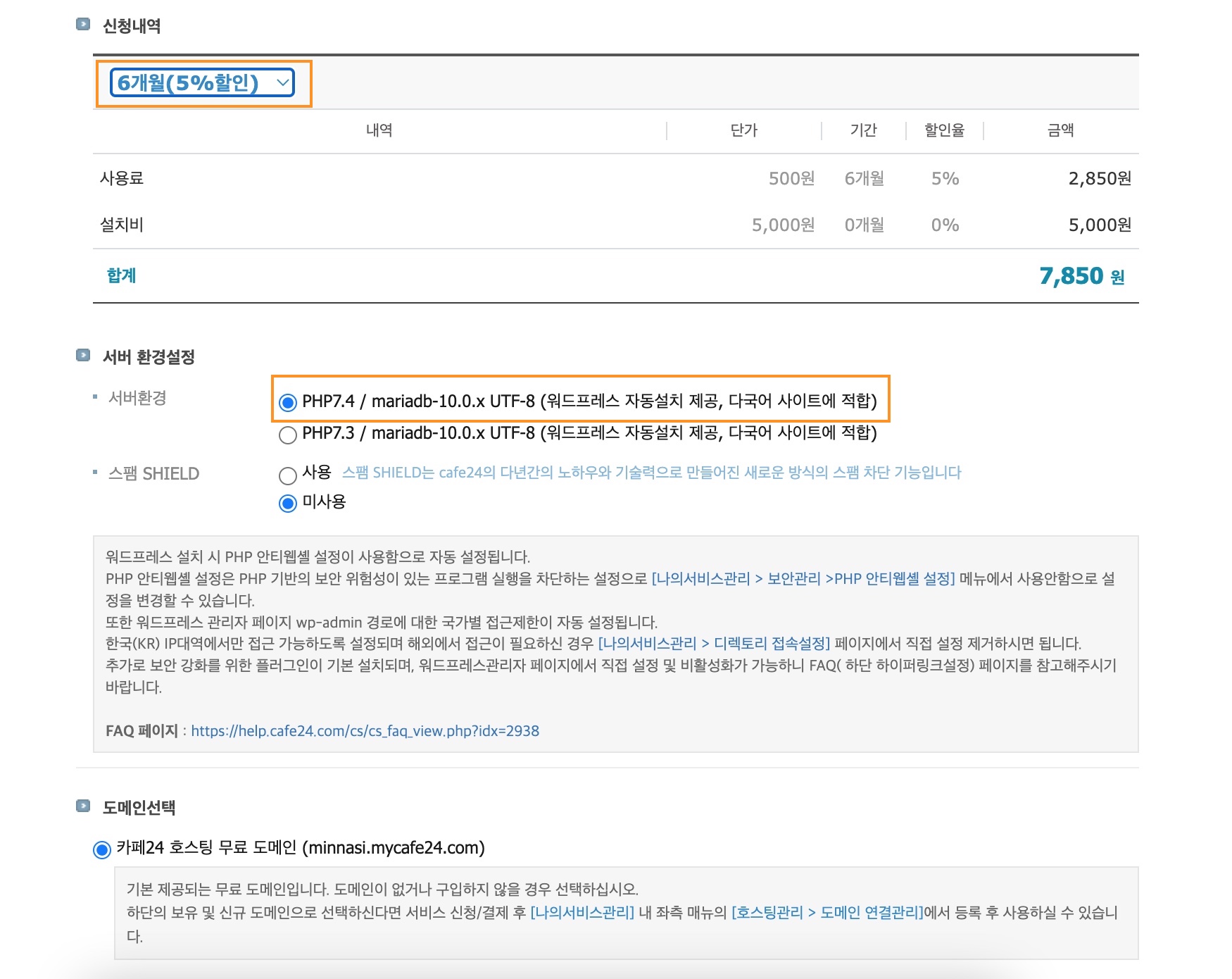Click the 6개월 period value in 사용료 row
This screenshot has height=979, width=1232.
click(x=865, y=178)
